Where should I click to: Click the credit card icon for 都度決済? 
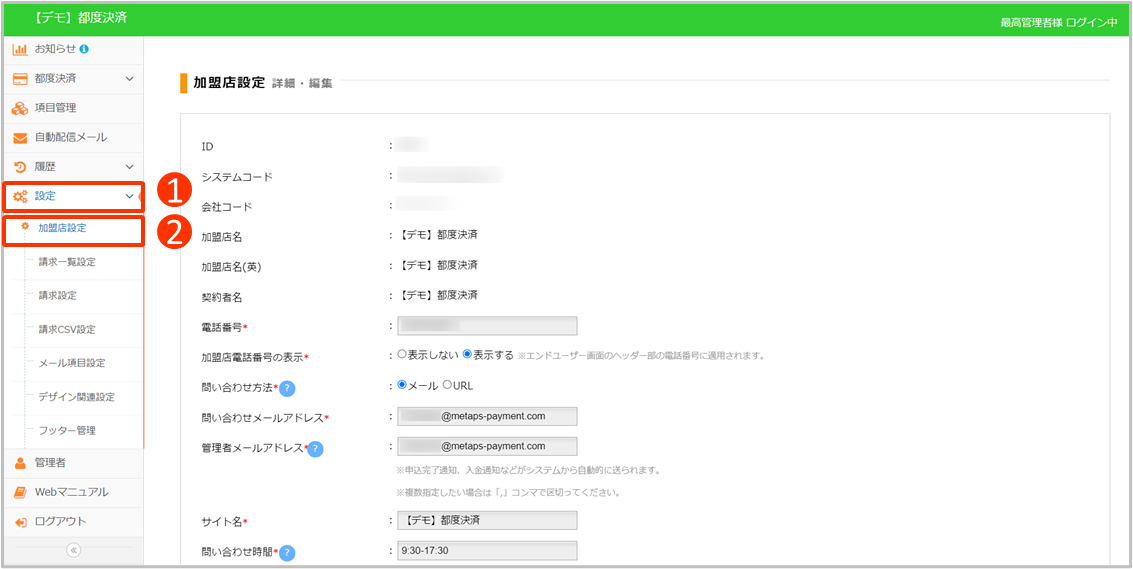pos(20,78)
